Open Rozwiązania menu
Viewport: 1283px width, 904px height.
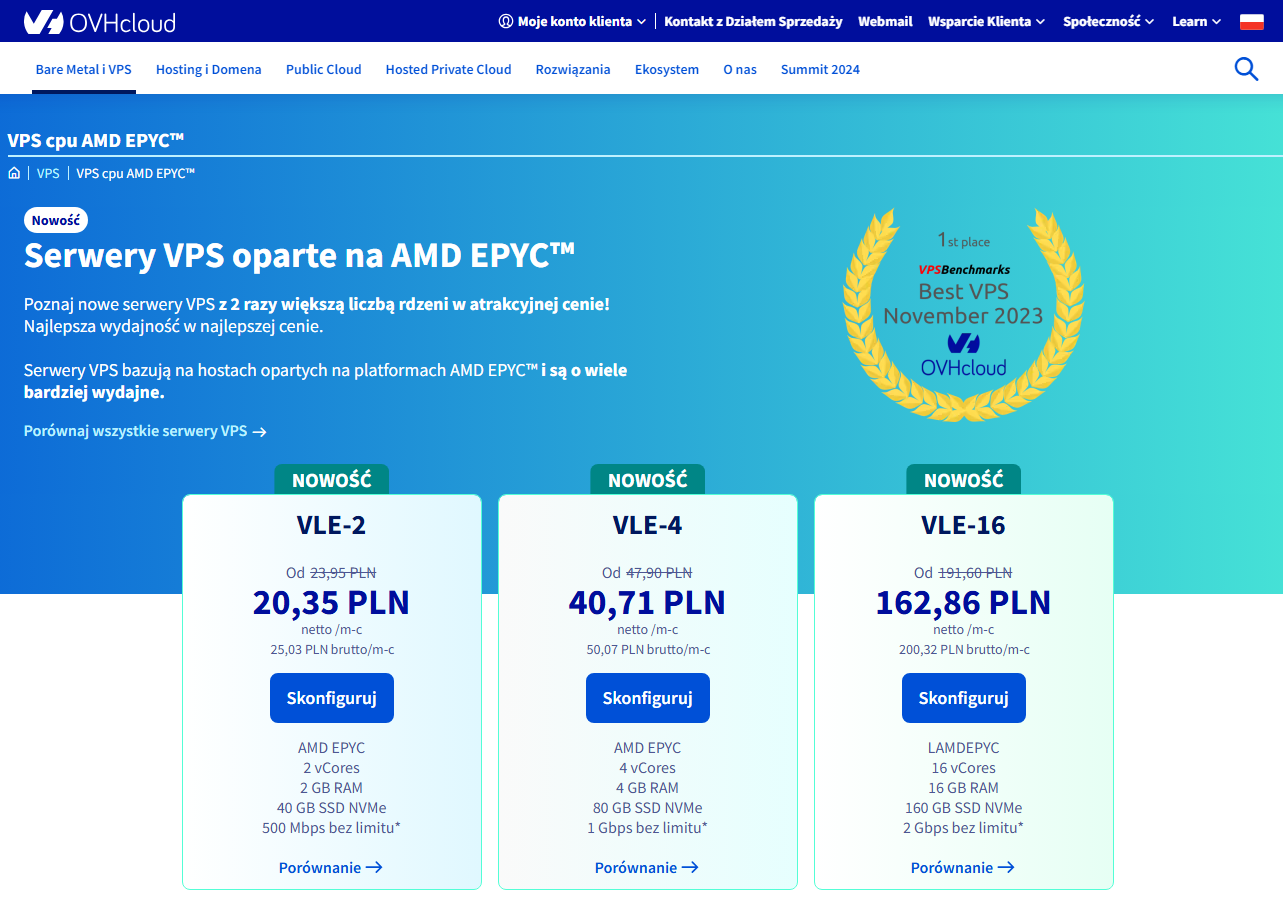[573, 69]
